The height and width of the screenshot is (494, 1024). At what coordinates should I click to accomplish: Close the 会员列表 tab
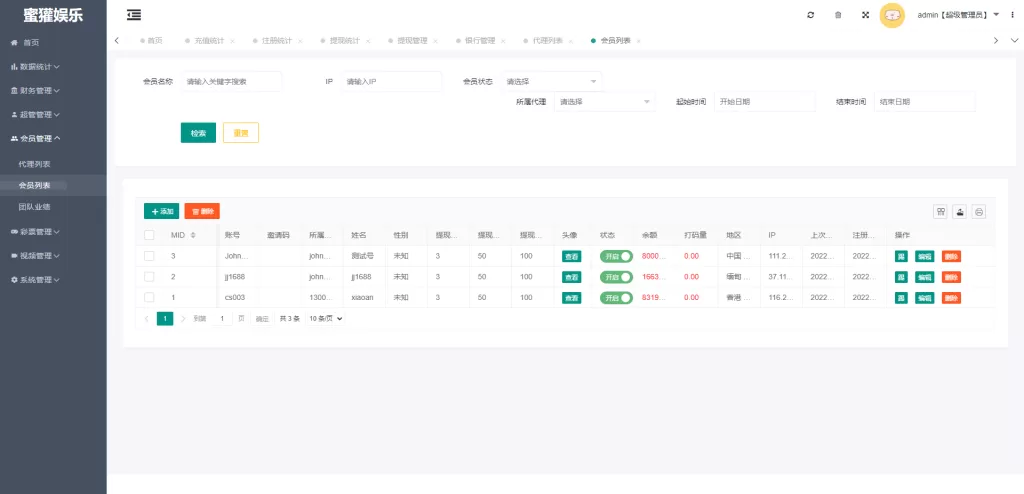click(638, 41)
